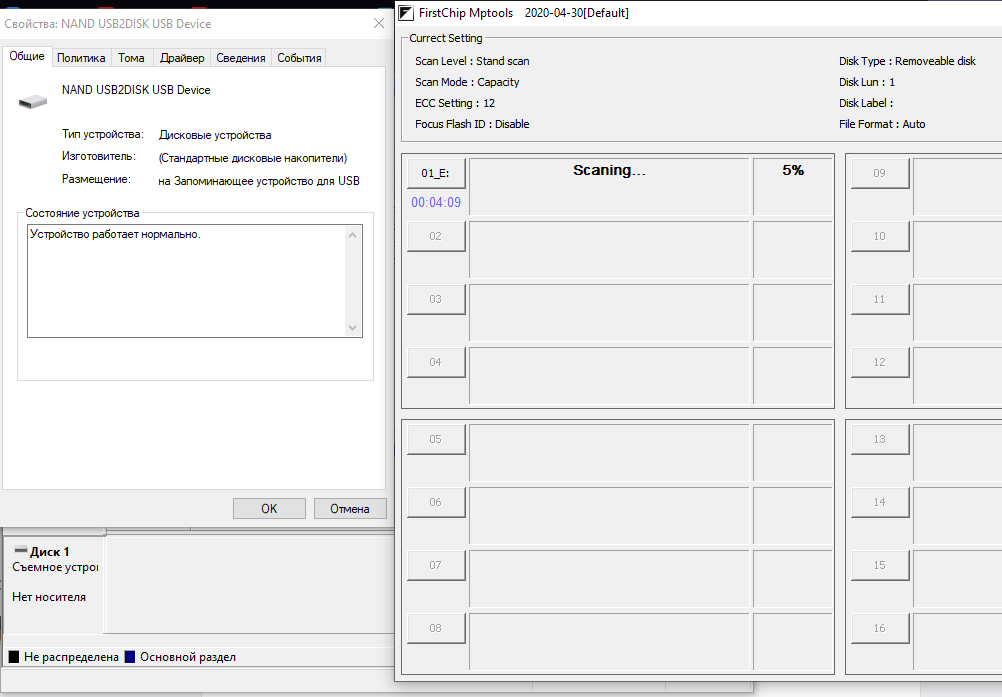
Task: Click port button 16
Action: pos(880,629)
